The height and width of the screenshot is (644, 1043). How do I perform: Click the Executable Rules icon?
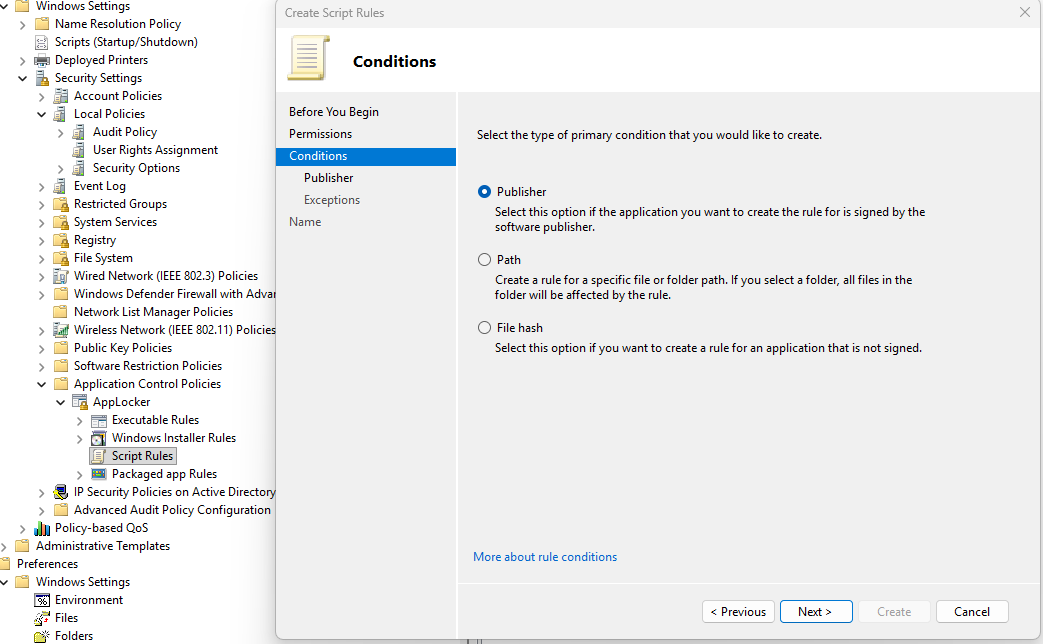[98, 420]
